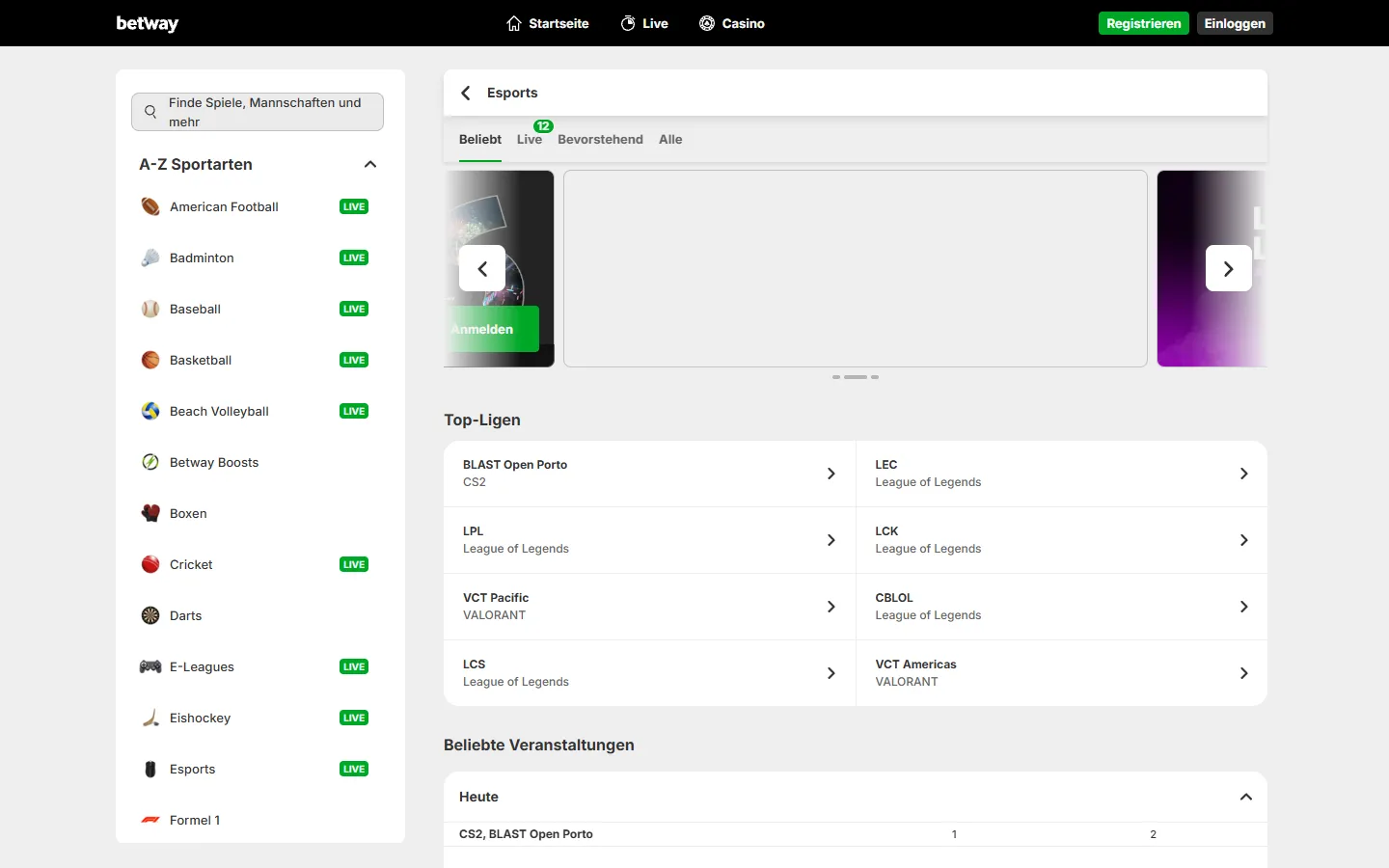
Task: Collapse the A-Z Sportarten section
Action: tap(370, 165)
